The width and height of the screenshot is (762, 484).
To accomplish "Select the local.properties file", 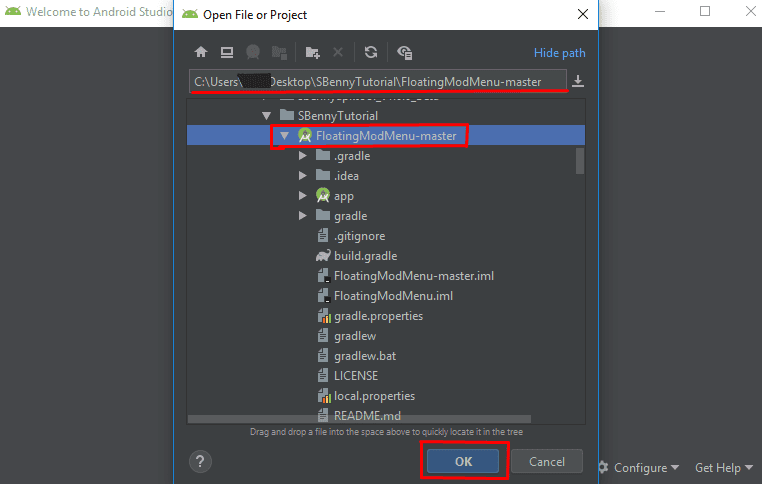I will pyautogui.click(x=374, y=396).
